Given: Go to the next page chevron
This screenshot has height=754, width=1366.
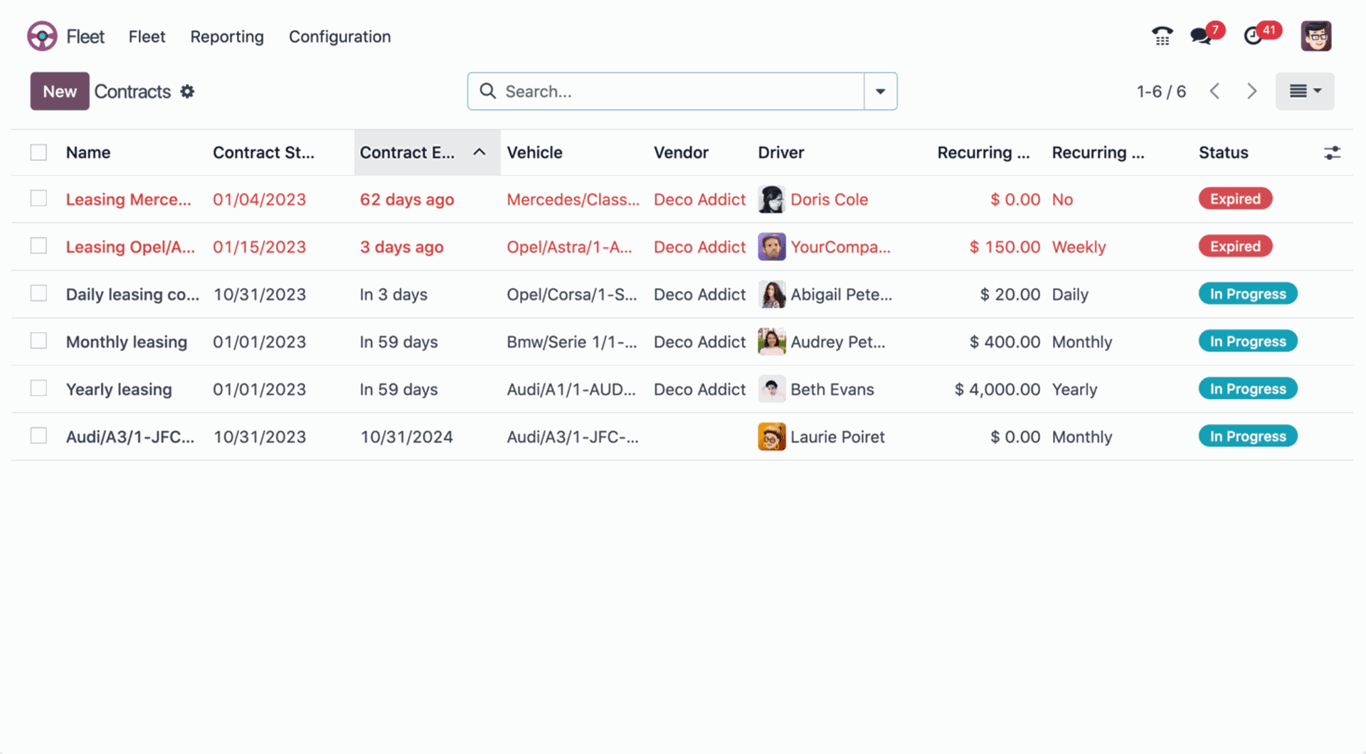Looking at the screenshot, I should pyautogui.click(x=1252, y=90).
